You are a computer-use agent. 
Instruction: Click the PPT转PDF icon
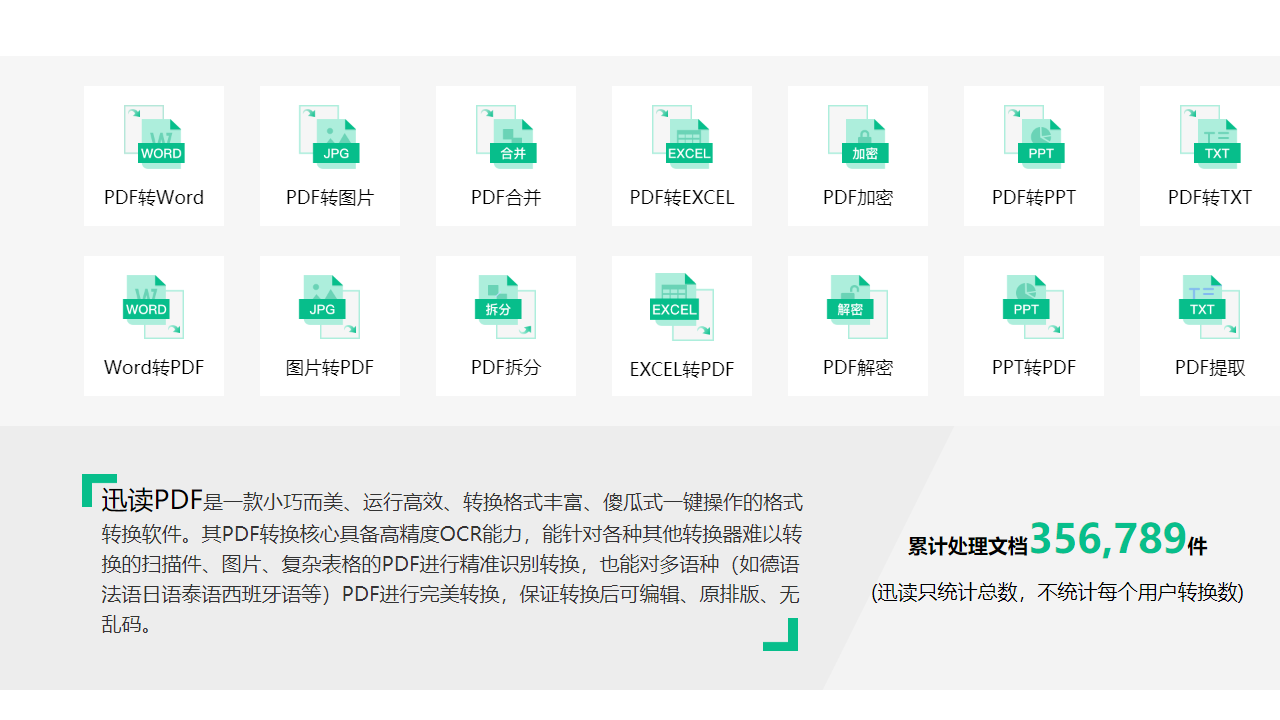(x=1034, y=307)
